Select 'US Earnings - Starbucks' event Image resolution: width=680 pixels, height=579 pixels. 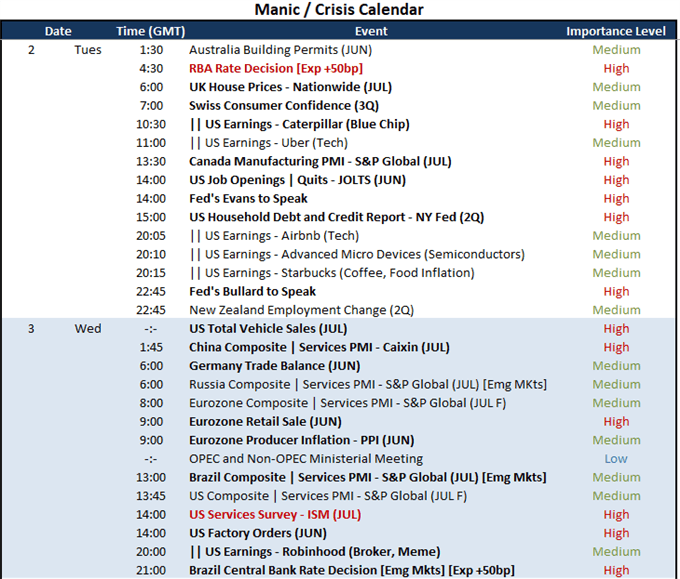332,273
